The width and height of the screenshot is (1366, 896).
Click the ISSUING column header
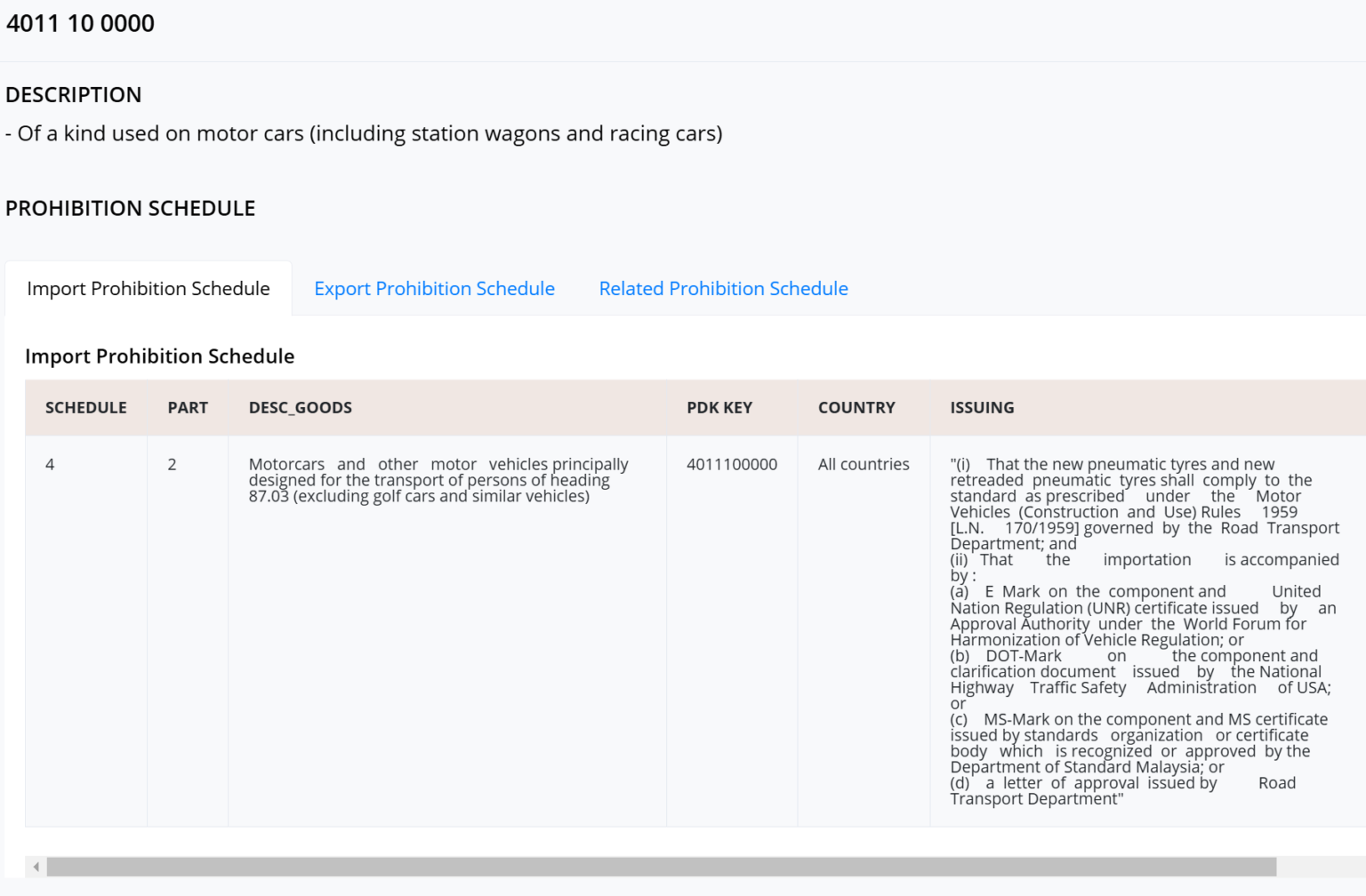tap(982, 408)
